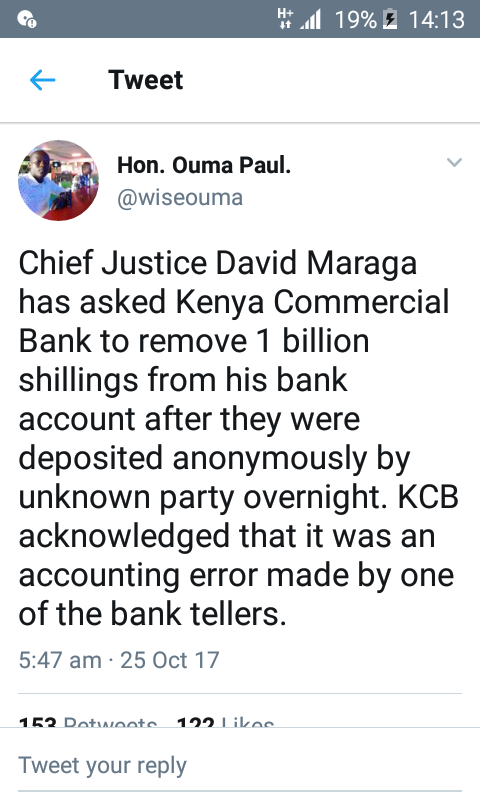Tap the signal strength bars icon

coord(310,19)
